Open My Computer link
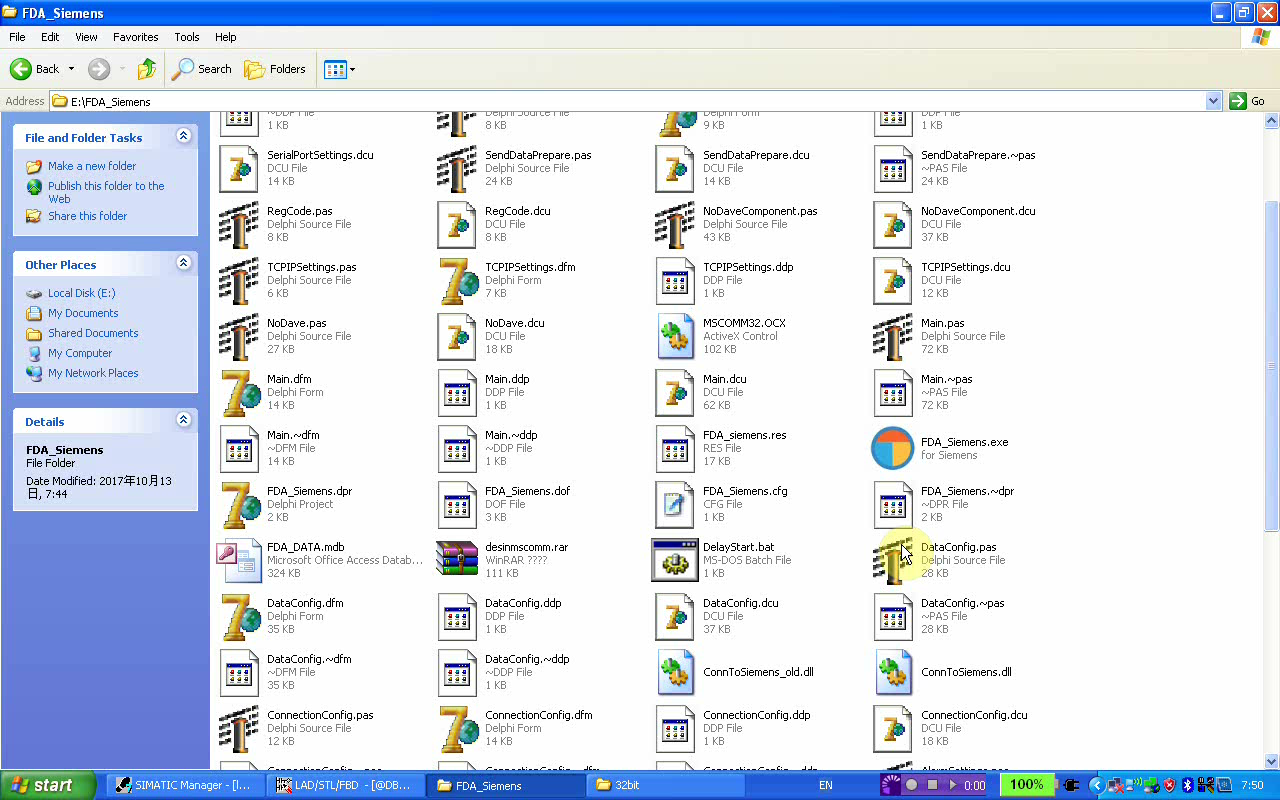 [x=80, y=353]
